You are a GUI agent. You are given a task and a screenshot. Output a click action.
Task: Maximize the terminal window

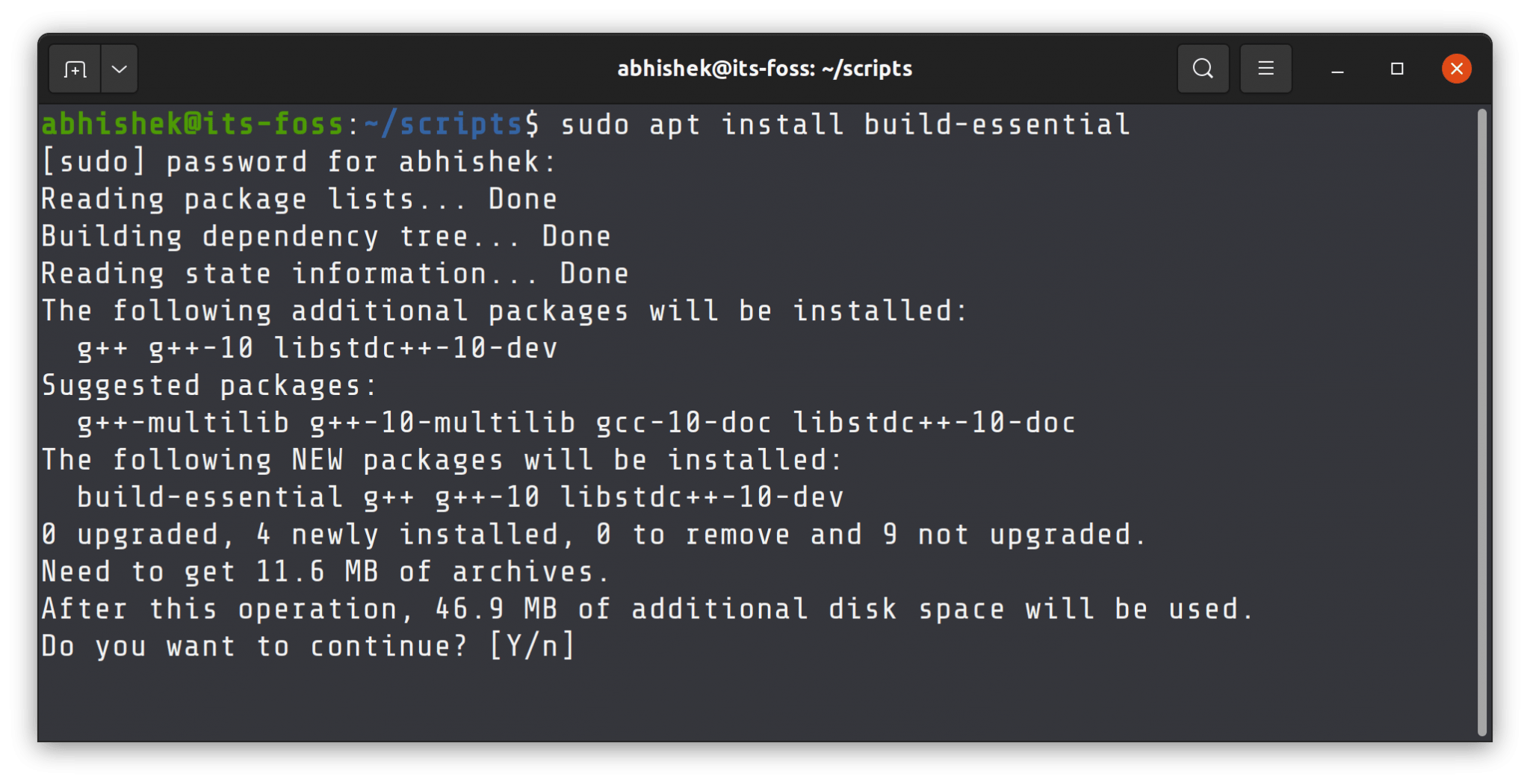pyautogui.click(x=1397, y=69)
